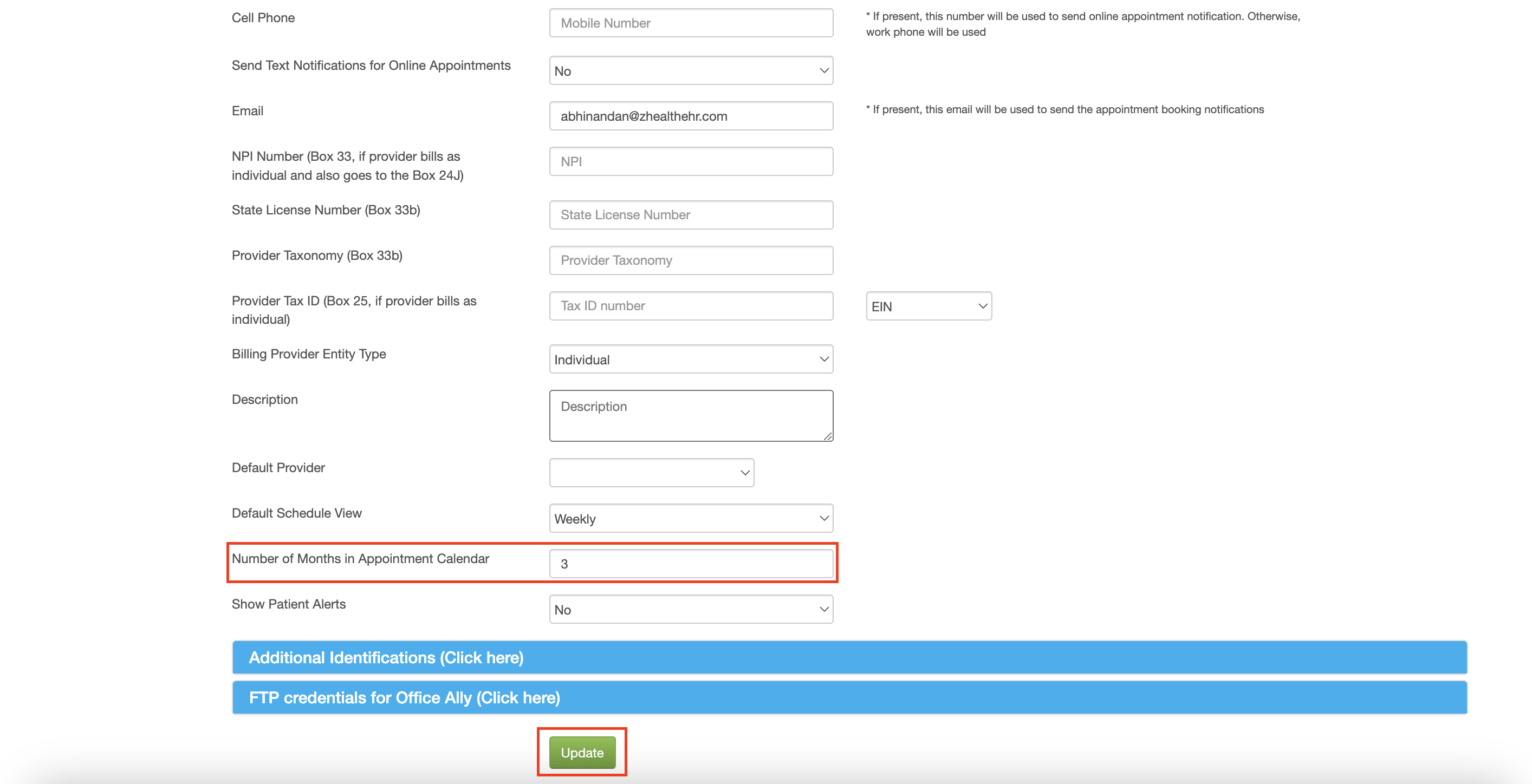Click the 'Show Patient Alerts' label
This screenshot has width=1532, height=784.
click(x=288, y=604)
